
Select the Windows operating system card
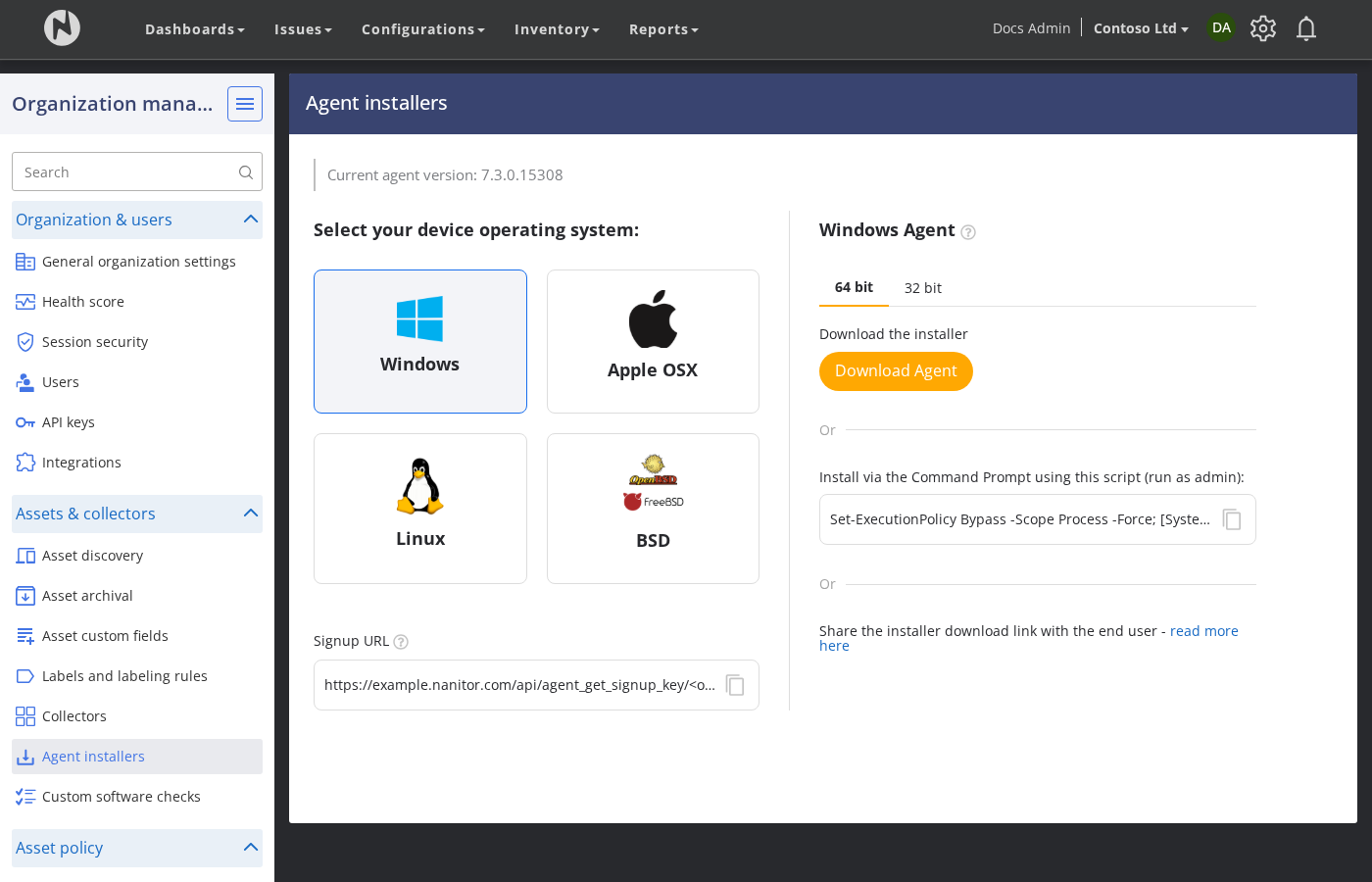click(x=420, y=341)
